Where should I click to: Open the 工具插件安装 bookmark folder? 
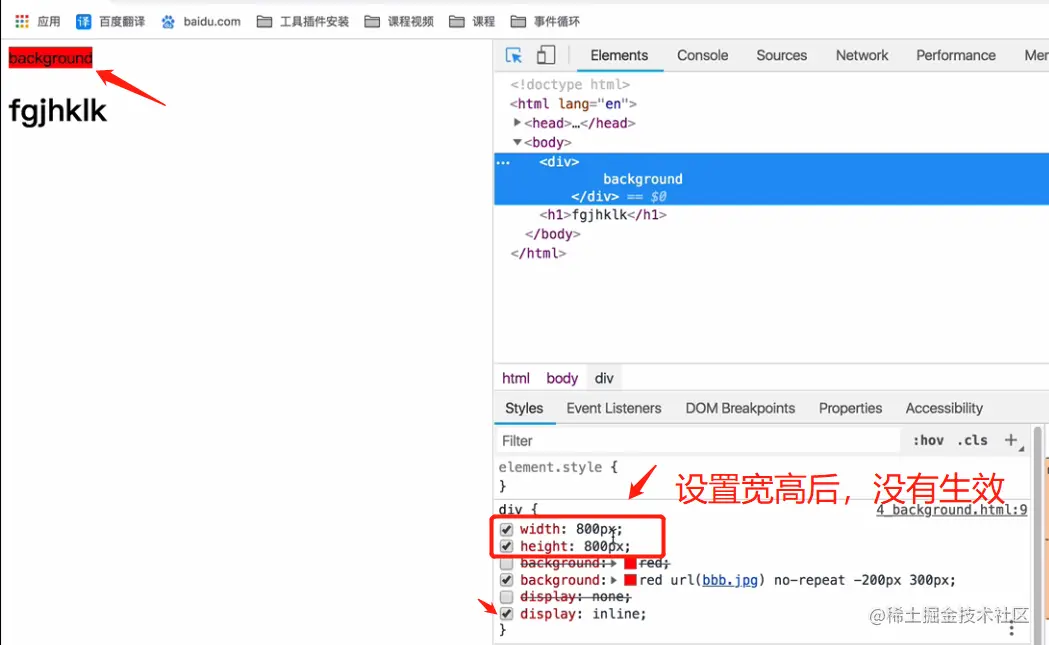[303, 21]
